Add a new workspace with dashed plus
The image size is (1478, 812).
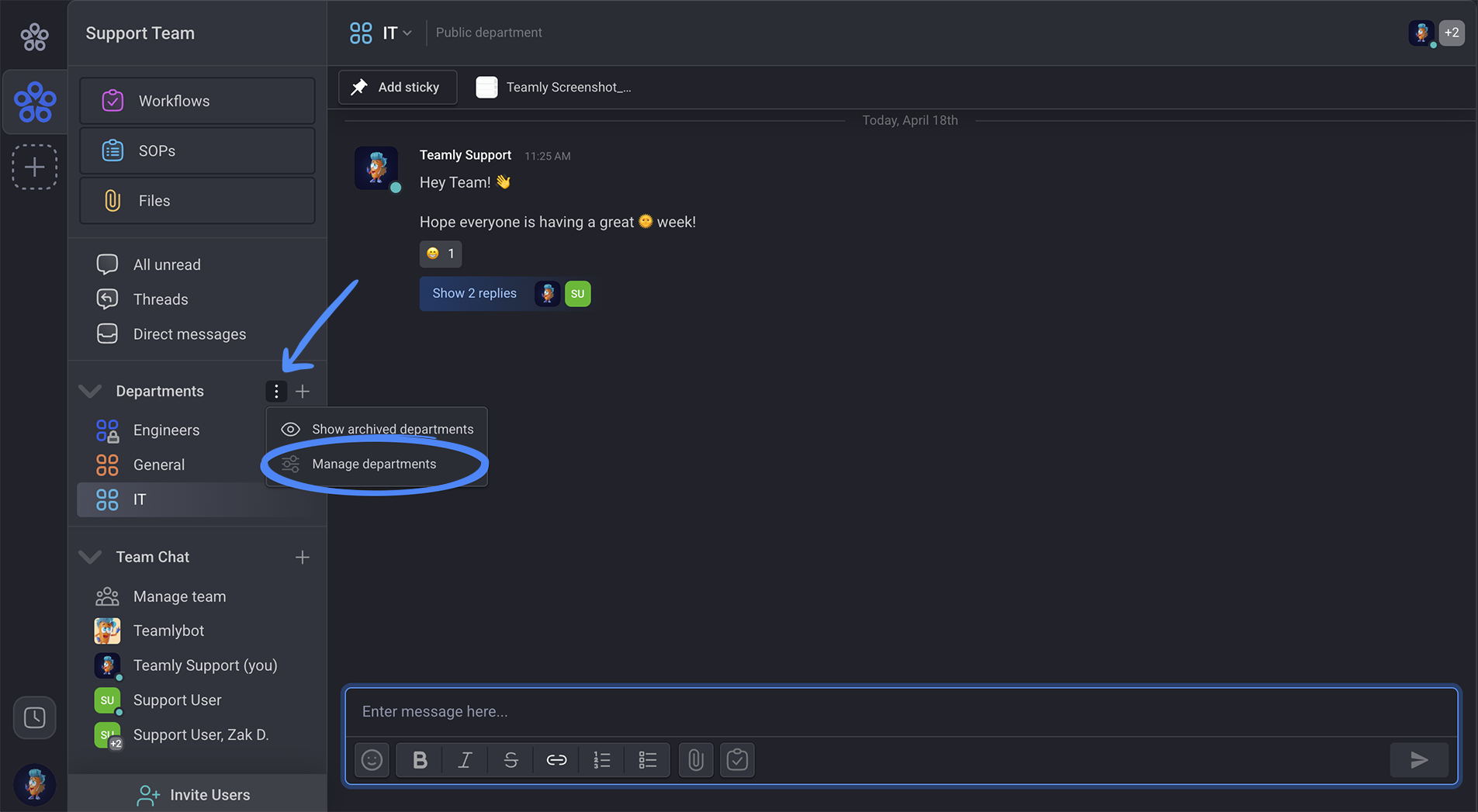[35, 167]
